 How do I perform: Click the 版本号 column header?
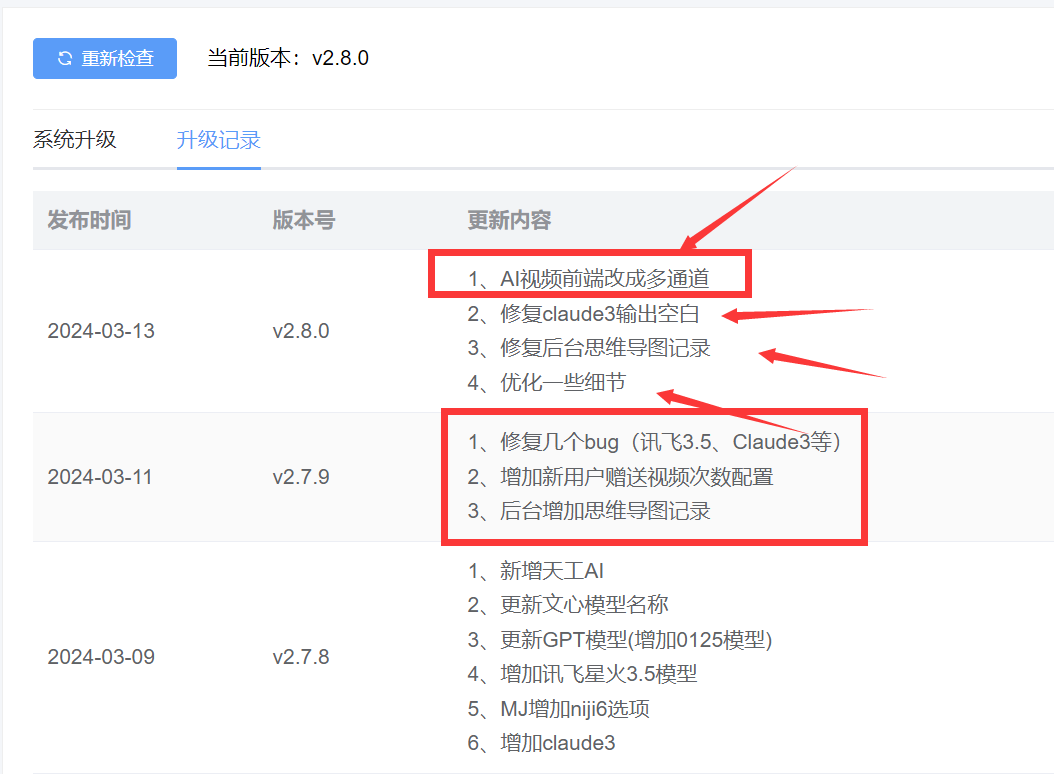coord(304,220)
